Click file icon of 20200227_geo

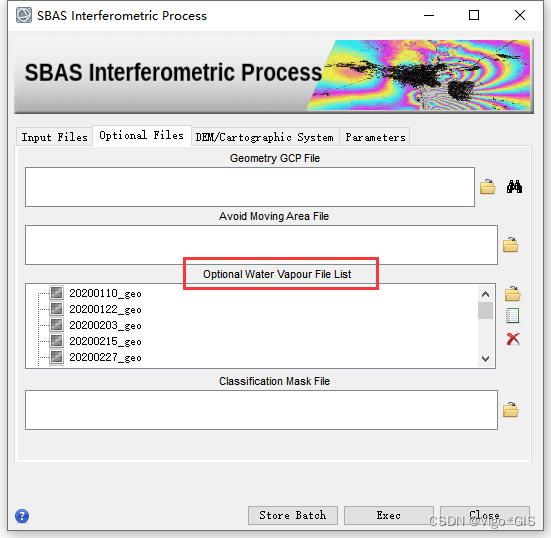(x=57, y=357)
